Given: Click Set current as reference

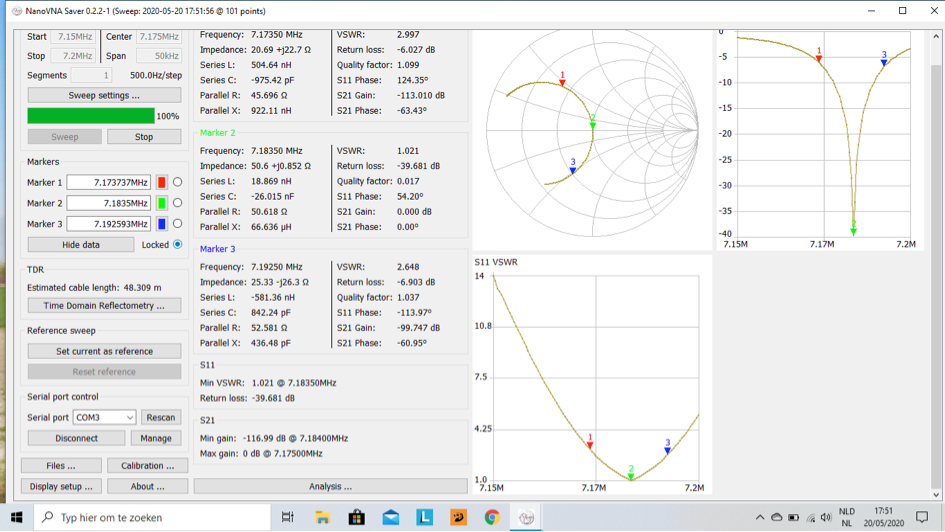Looking at the screenshot, I should (104, 351).
